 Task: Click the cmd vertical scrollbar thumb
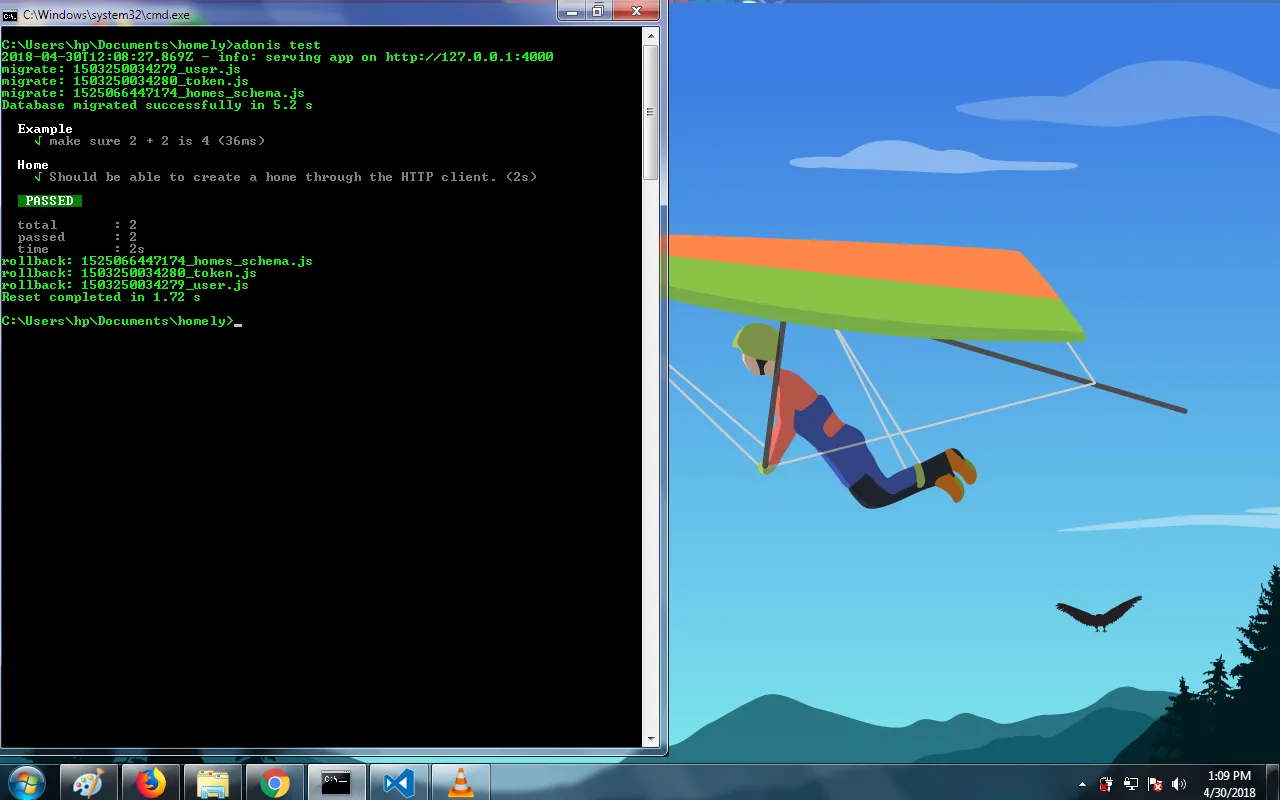[x=651, y=112]
